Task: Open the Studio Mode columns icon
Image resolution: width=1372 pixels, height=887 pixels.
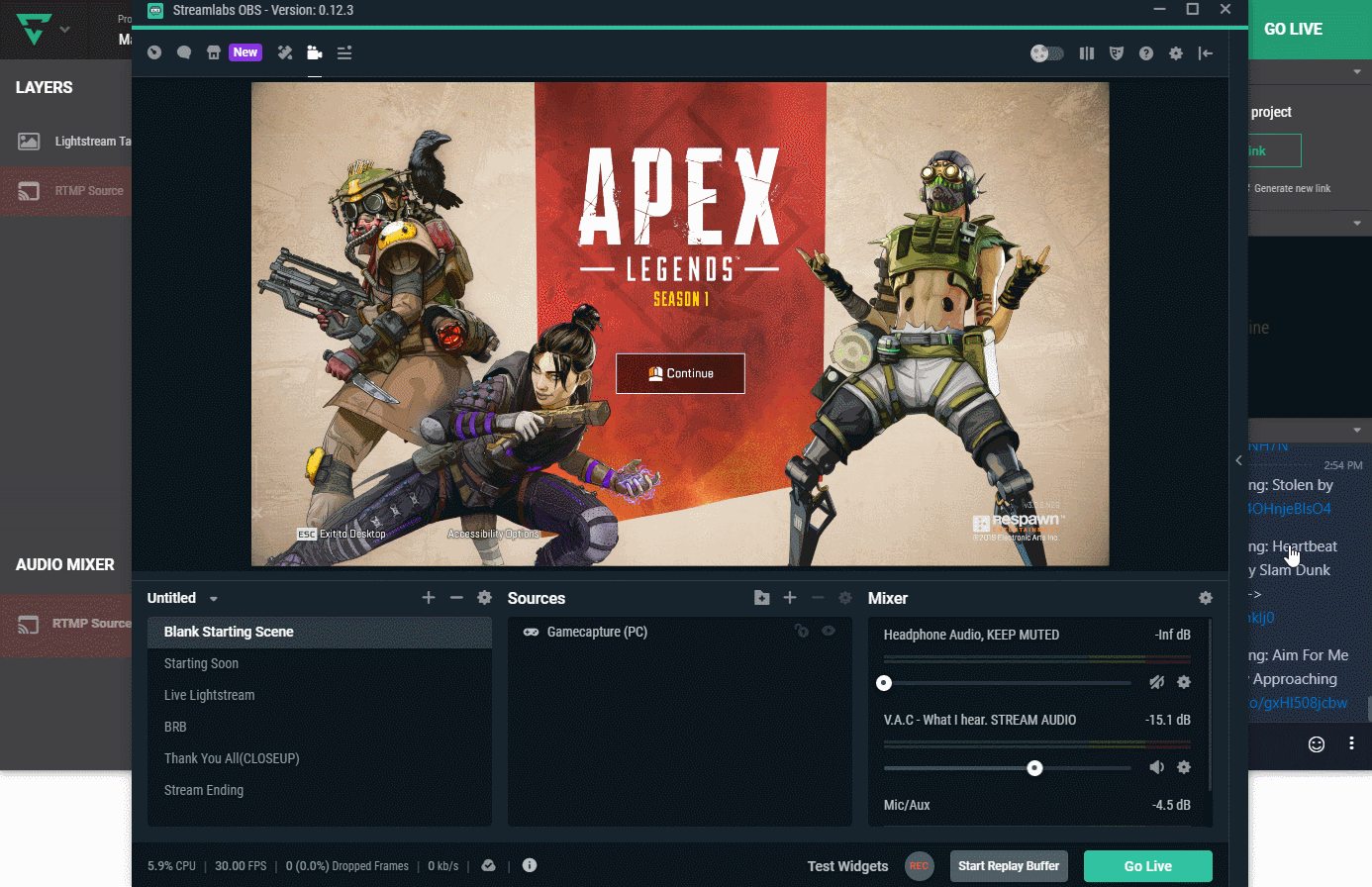Action: tap(1087, 53)
